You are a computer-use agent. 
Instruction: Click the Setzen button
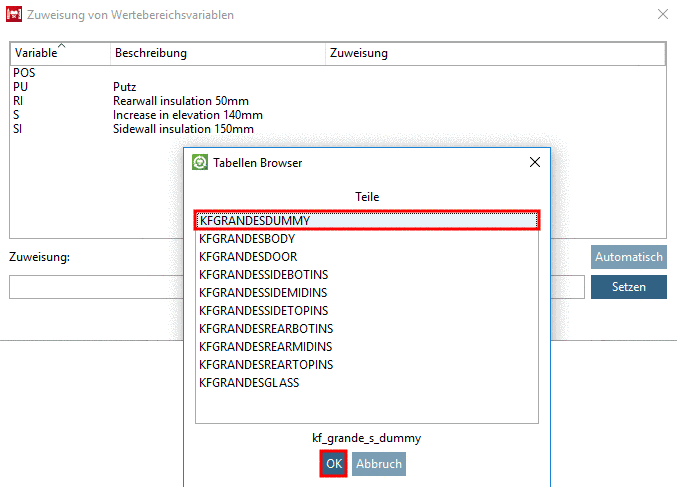point(629,287)
